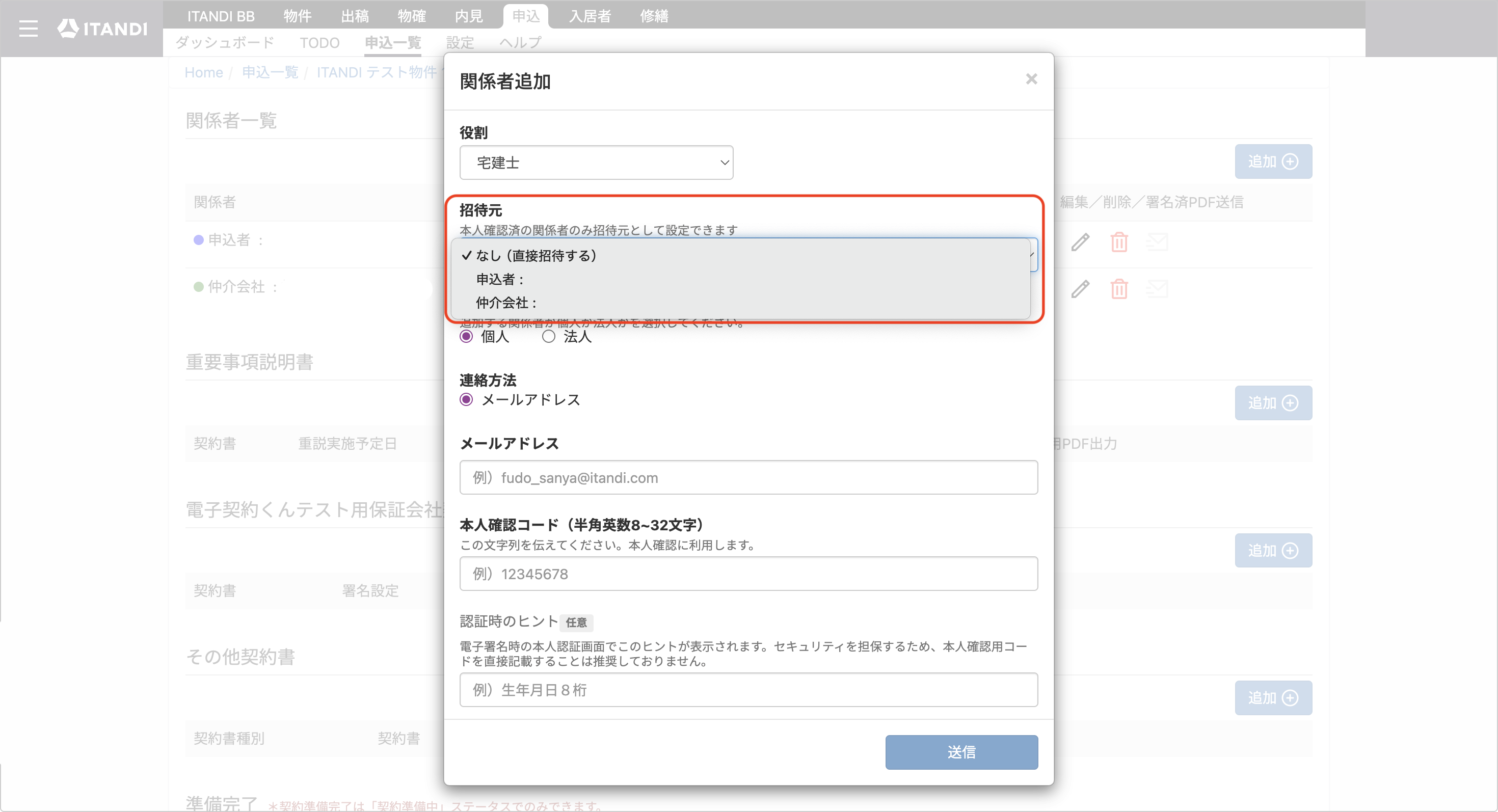Select なし（直接招待する）option
This screenshot has width=1498, height=812.
740,256
